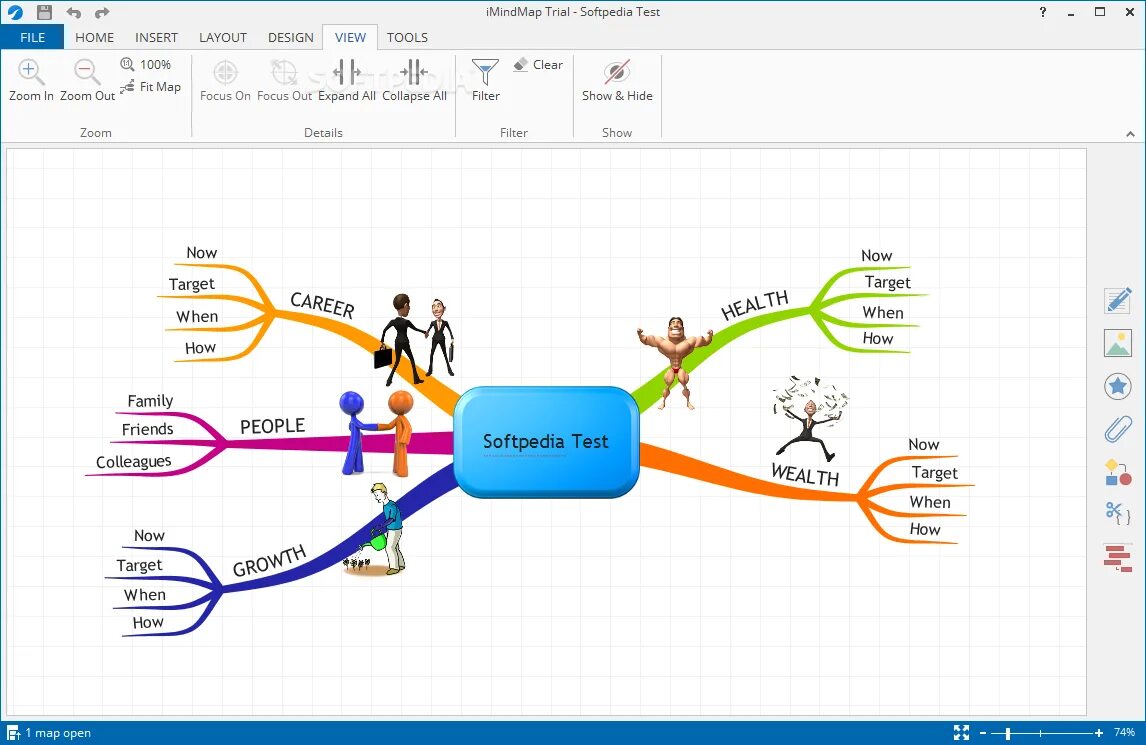Open the red outline bars panel
The image size is (1146, 745).
[1117, 558]
